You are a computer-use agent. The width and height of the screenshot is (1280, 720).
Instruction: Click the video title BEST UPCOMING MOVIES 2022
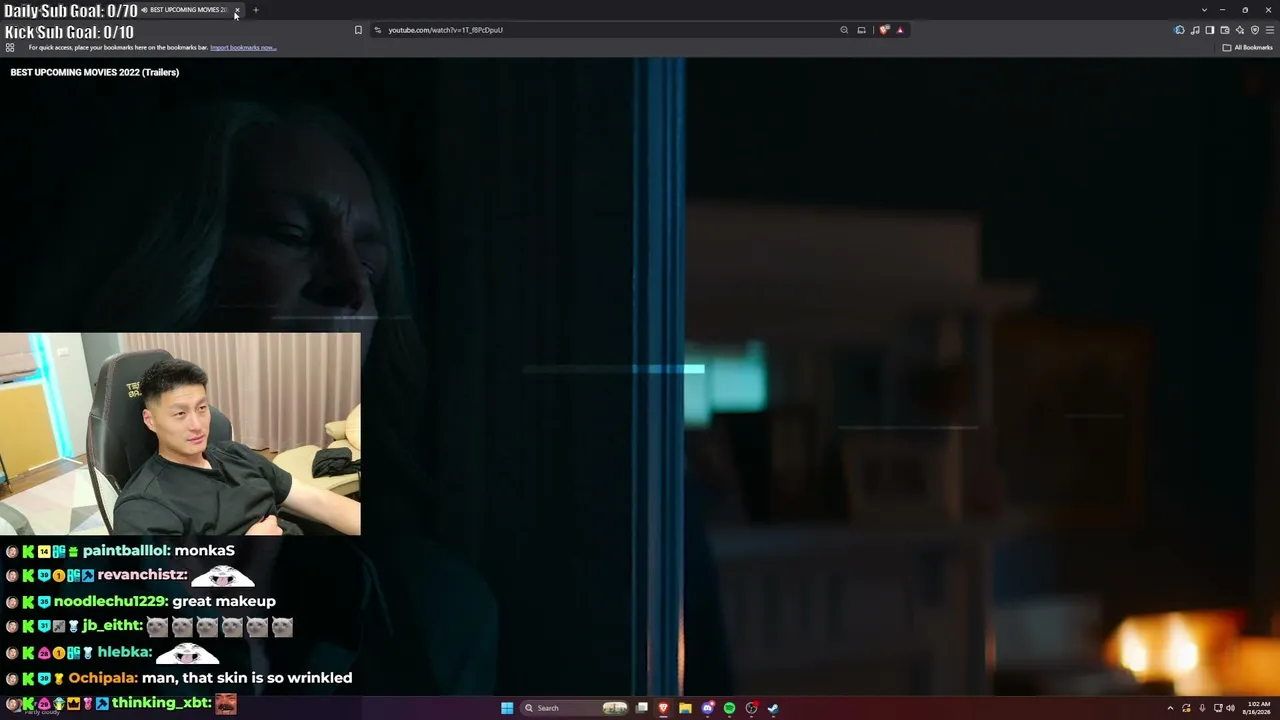[95, 72]
